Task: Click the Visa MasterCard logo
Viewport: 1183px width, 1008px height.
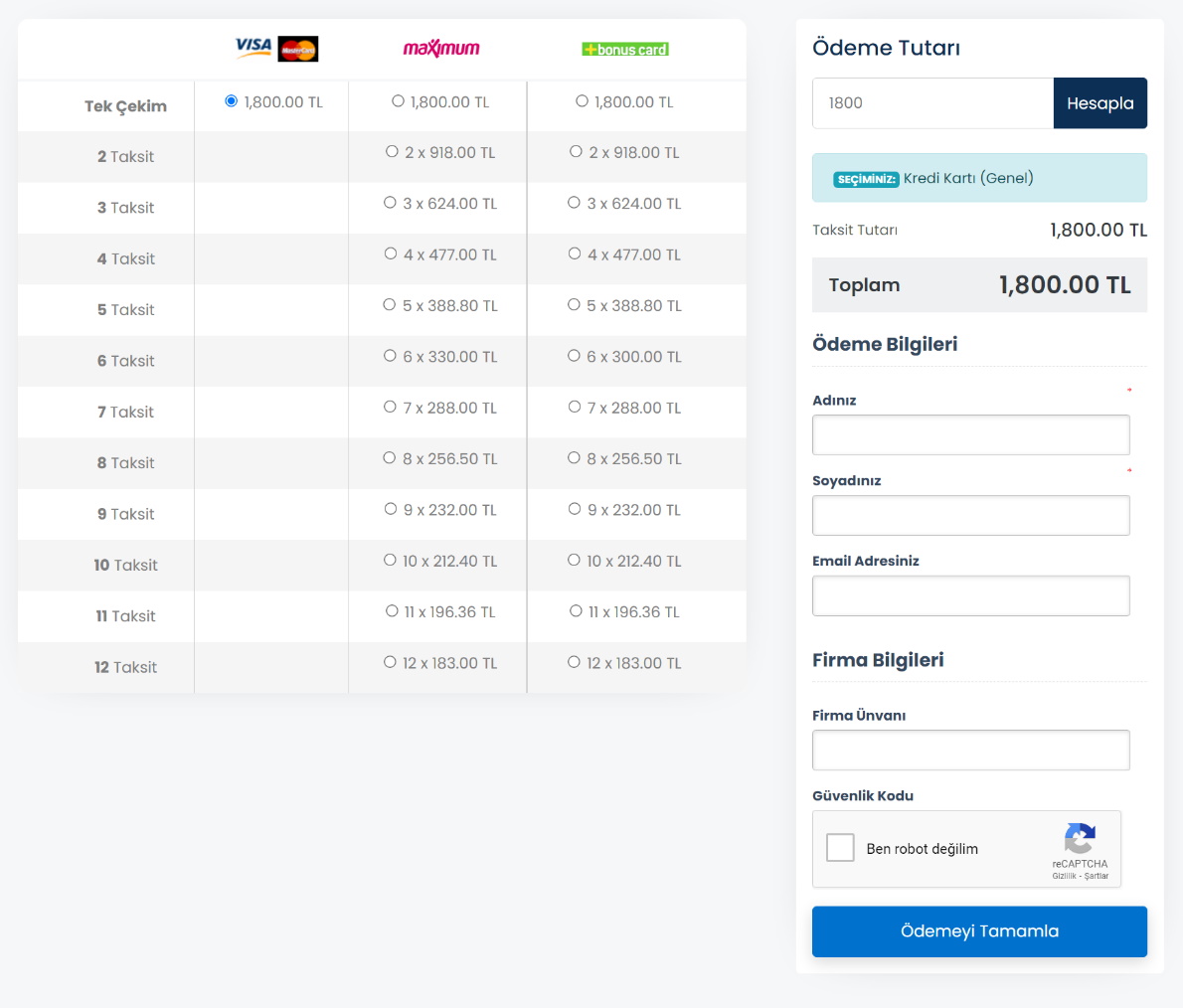Action: click(x=275, y=48)
